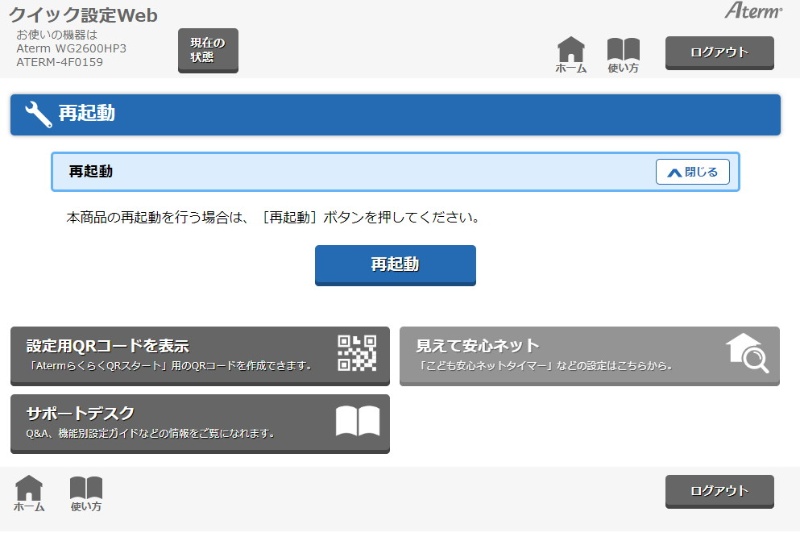Open the 使い方 guide icon in the footer
Screen dimensions: 800x541
pyautogui.click(x=86, y=492)
